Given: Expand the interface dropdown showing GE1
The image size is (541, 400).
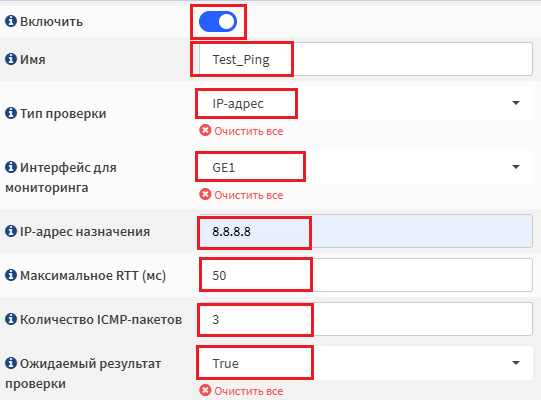Looking at the screenshot, I should 364,167.
